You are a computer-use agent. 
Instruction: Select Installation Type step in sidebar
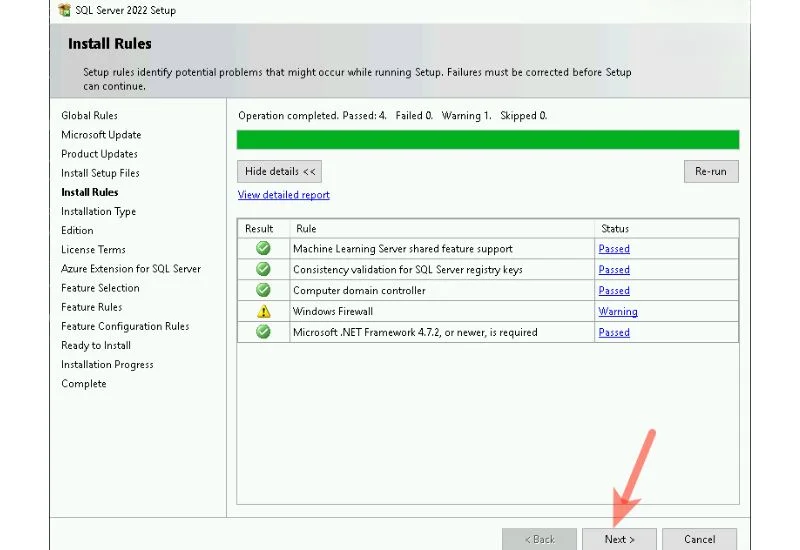98,212
